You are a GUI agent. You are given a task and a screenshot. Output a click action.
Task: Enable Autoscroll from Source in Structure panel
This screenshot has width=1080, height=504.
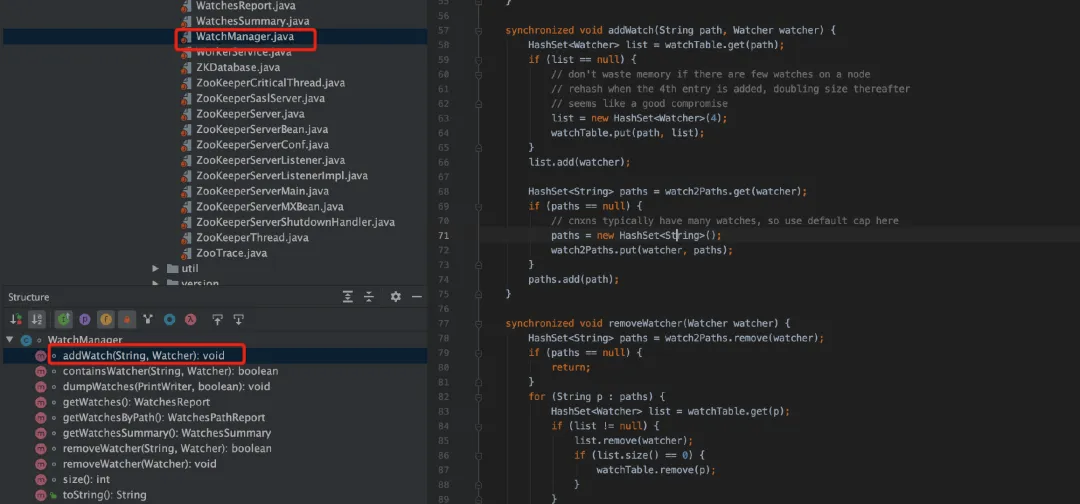[238, 319]
